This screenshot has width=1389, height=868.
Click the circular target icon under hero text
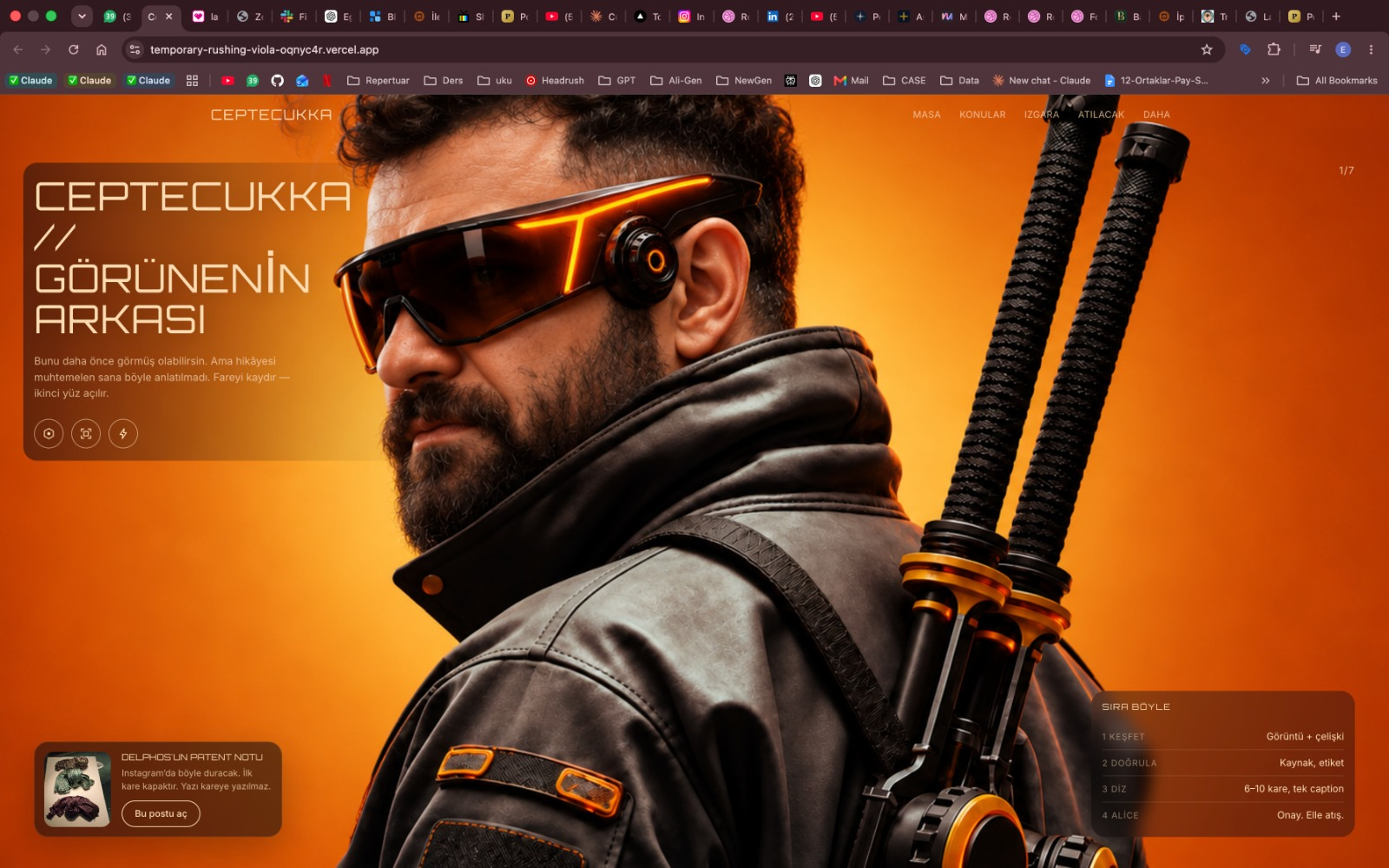49,433
